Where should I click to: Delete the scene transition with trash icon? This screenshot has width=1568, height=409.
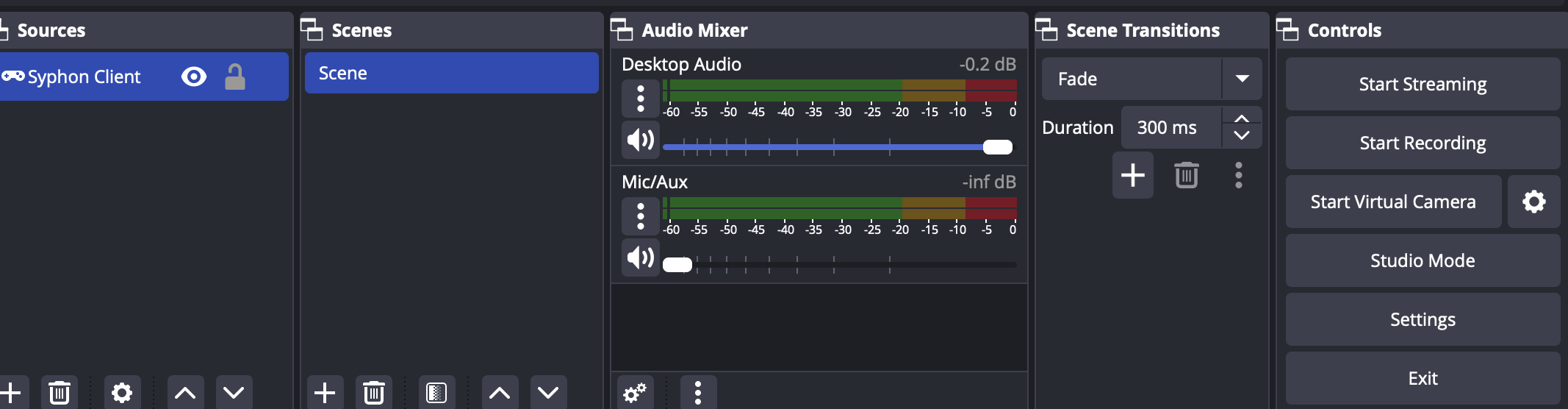(1186, 175)
